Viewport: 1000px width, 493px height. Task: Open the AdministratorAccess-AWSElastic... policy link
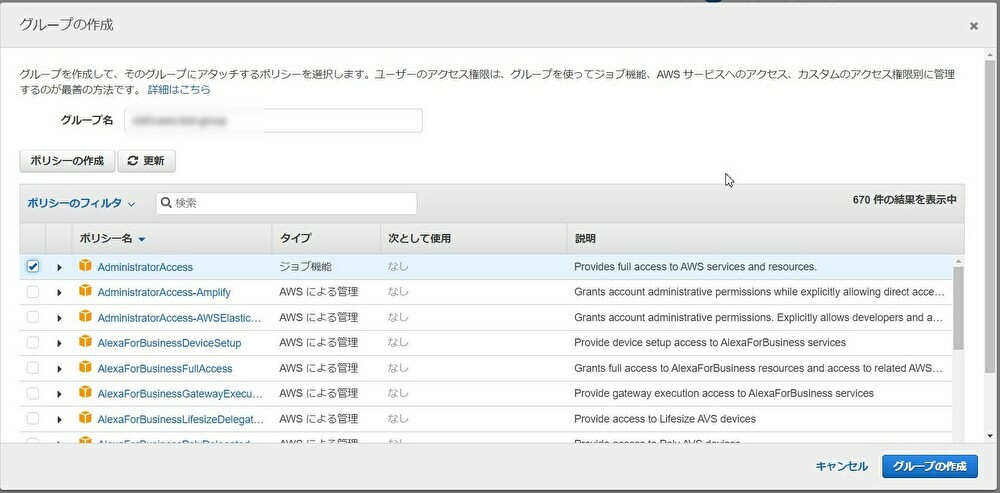point(179,318)
